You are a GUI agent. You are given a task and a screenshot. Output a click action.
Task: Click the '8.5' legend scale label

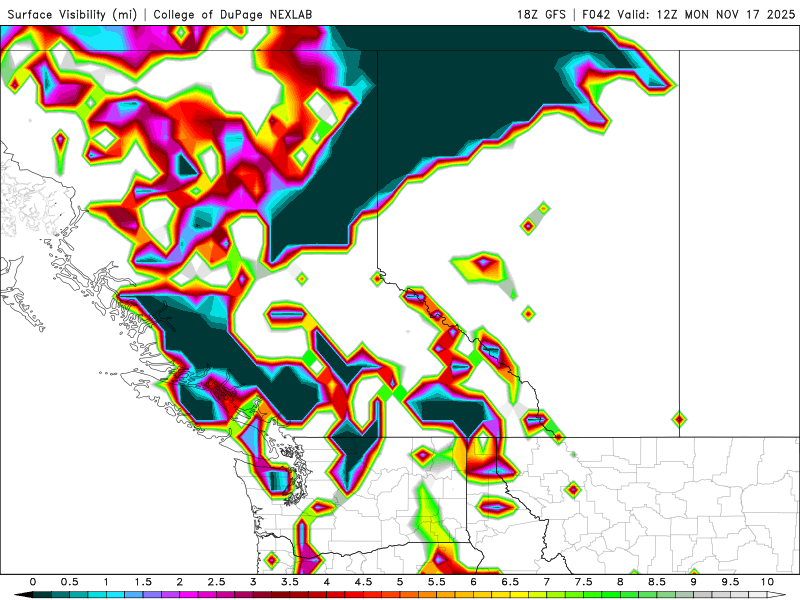[657, 582]
